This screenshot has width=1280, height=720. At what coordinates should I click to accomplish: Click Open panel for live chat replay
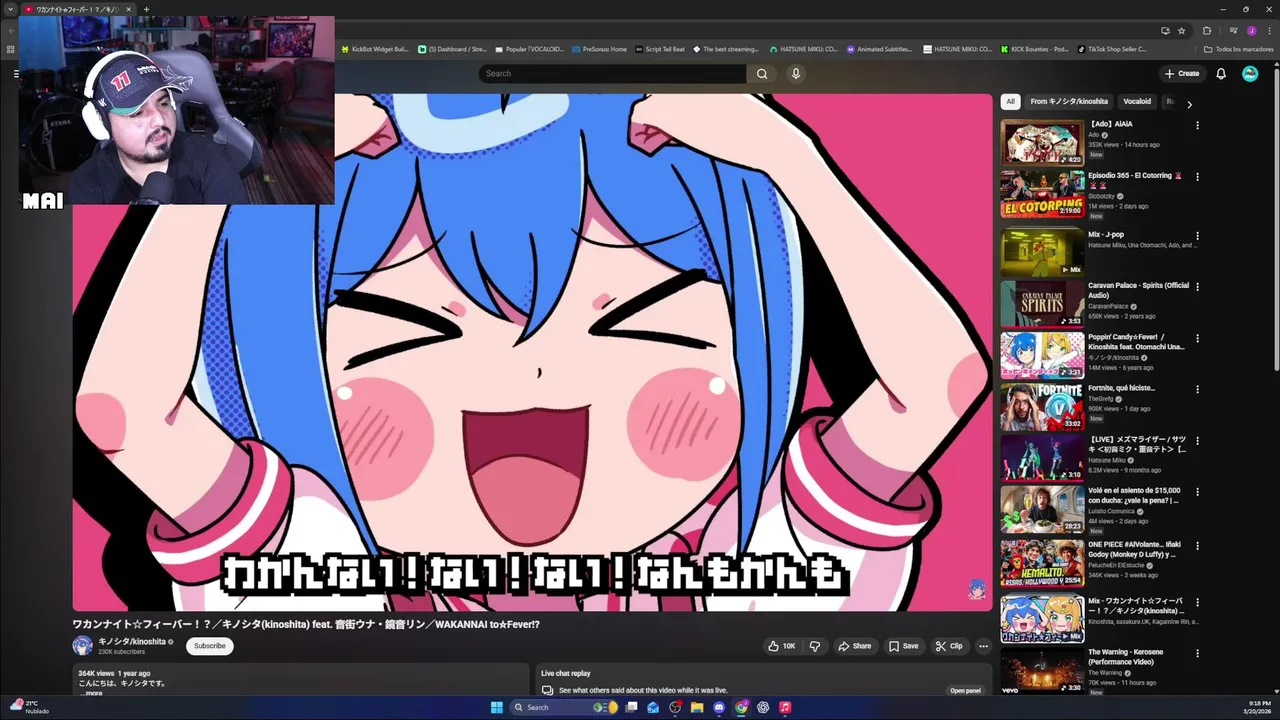pyautogui.click(x=965, y=690)
